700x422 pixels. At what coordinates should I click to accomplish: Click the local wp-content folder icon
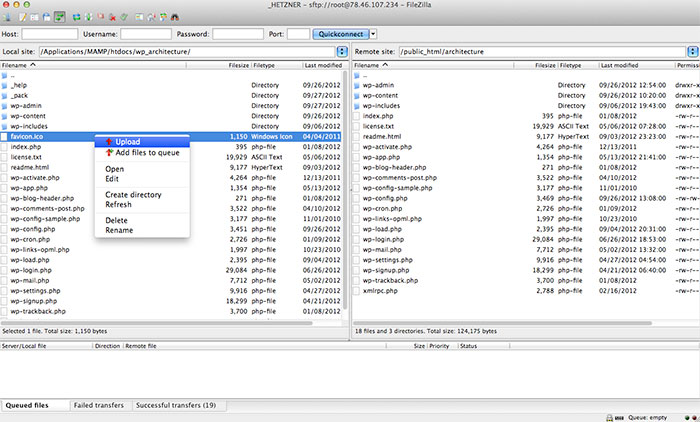[x=4, y=116]
